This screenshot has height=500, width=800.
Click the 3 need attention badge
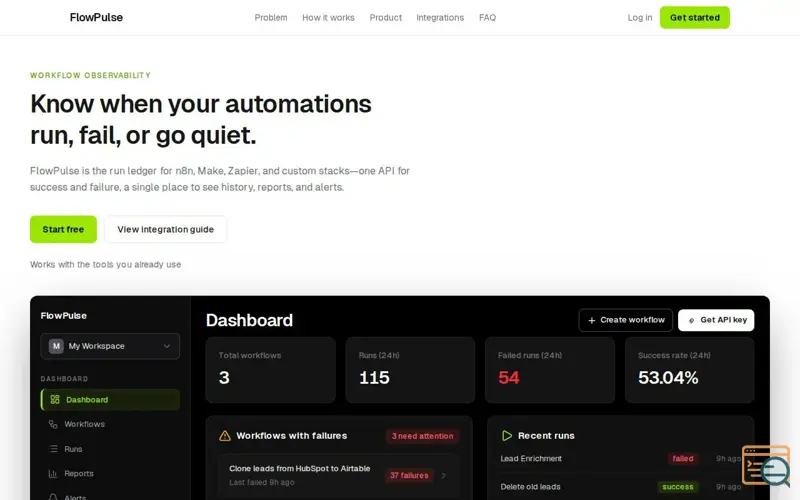pos(422,436)
